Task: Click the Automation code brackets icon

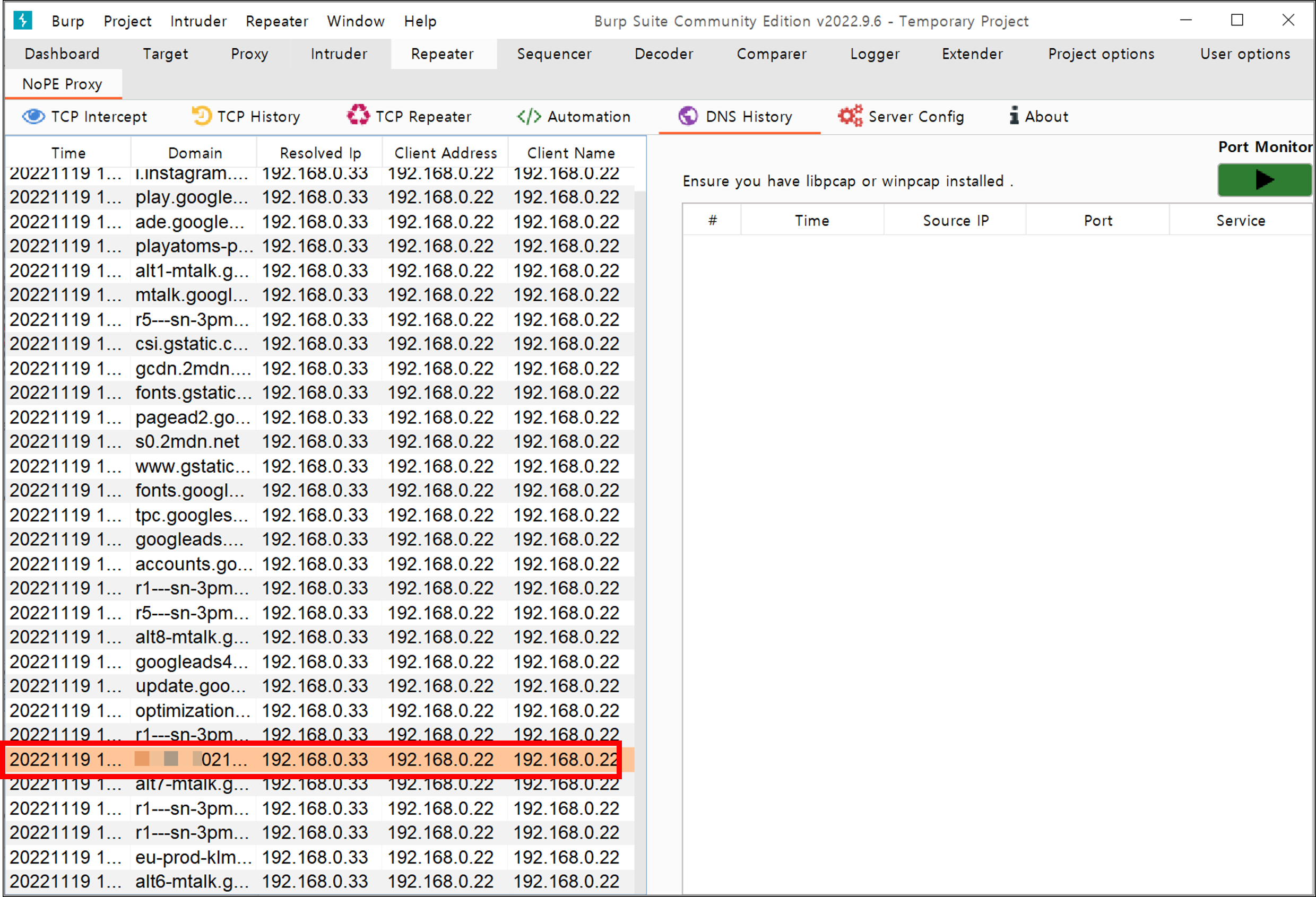Action: (x=529, y=117)
